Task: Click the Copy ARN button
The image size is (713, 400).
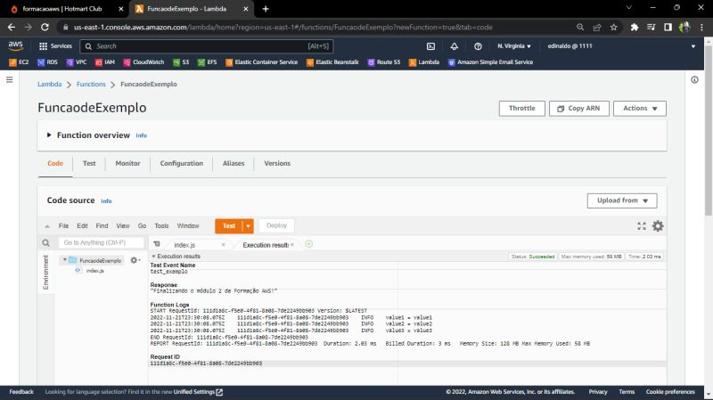Action: (x=579, y=108)
